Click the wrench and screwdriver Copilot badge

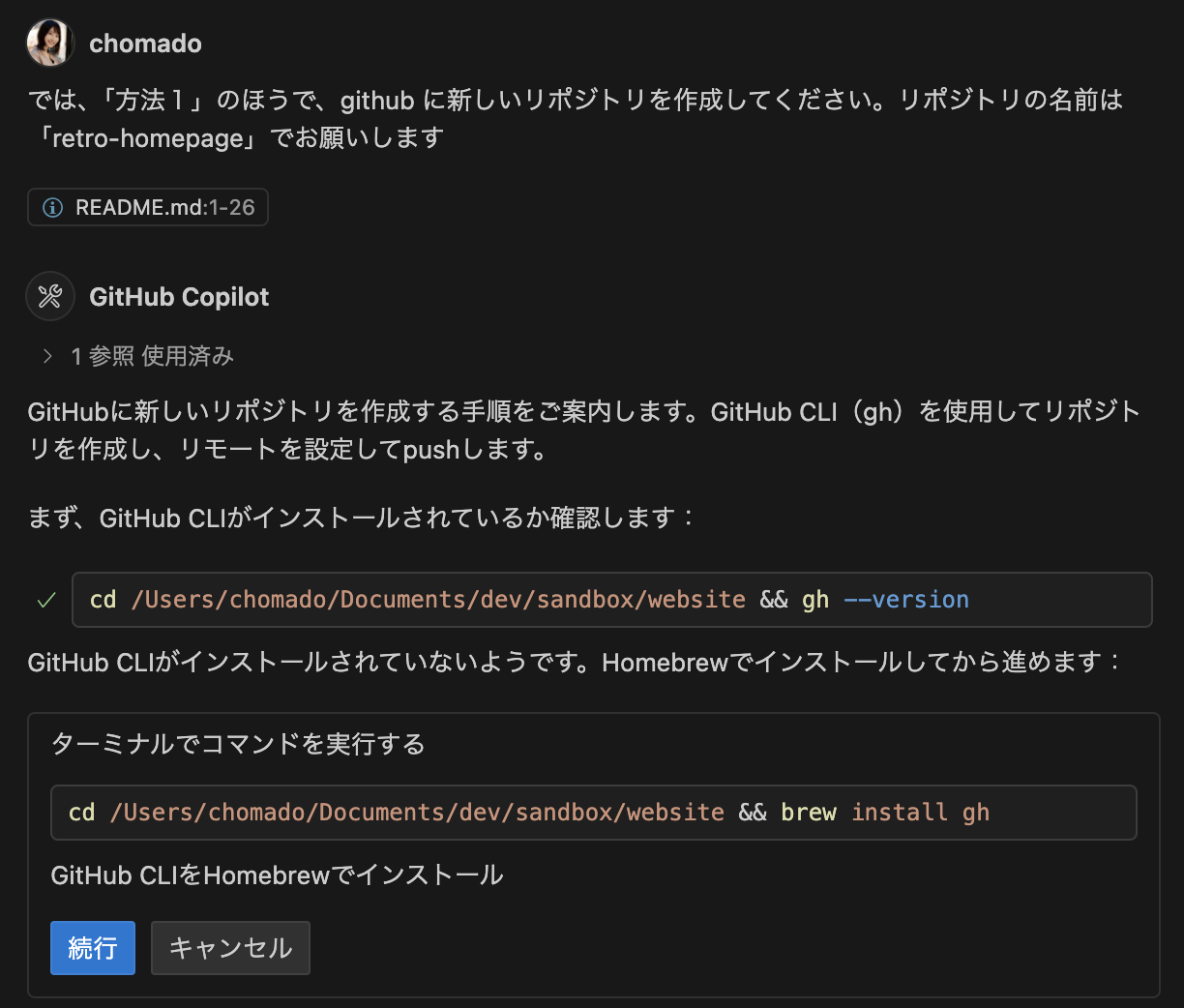point(49,296)
